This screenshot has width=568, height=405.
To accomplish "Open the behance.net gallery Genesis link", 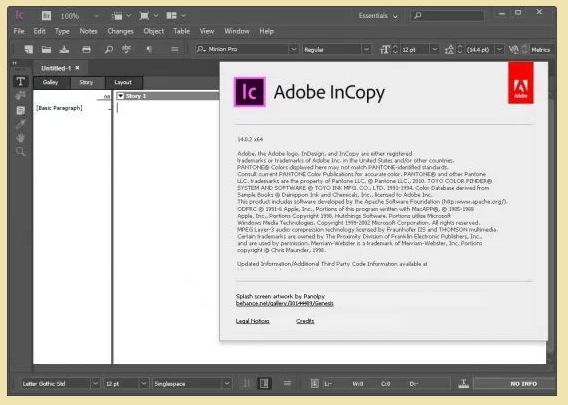I will point(285,303).
